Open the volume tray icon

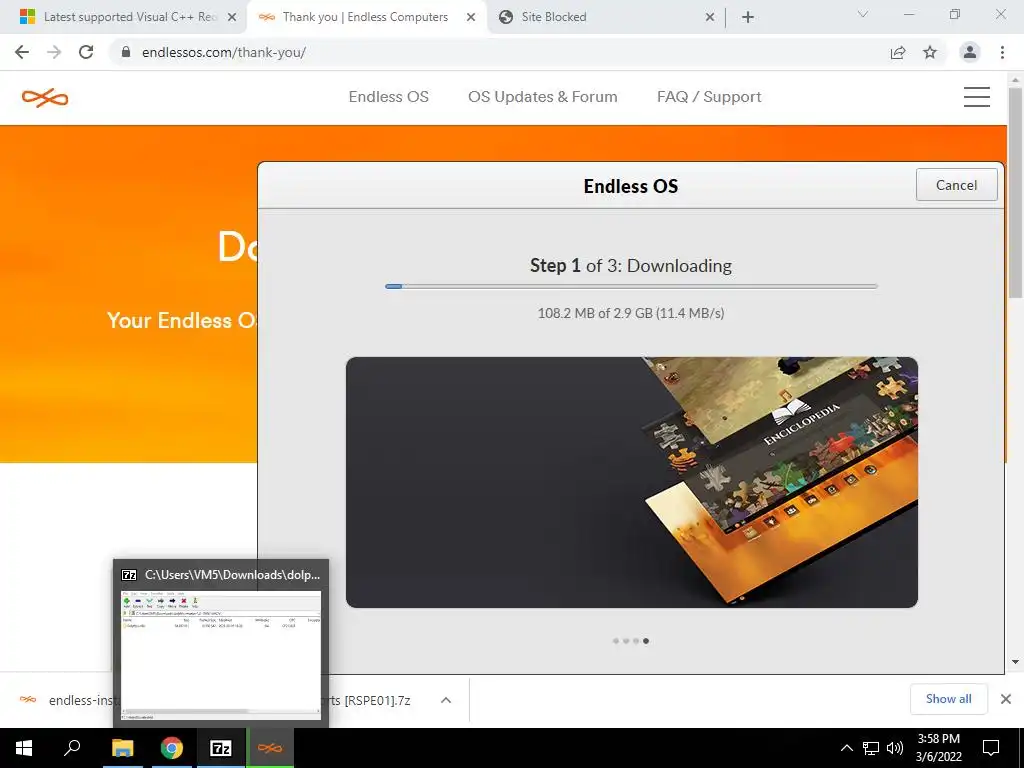click(x=895, y=748)
